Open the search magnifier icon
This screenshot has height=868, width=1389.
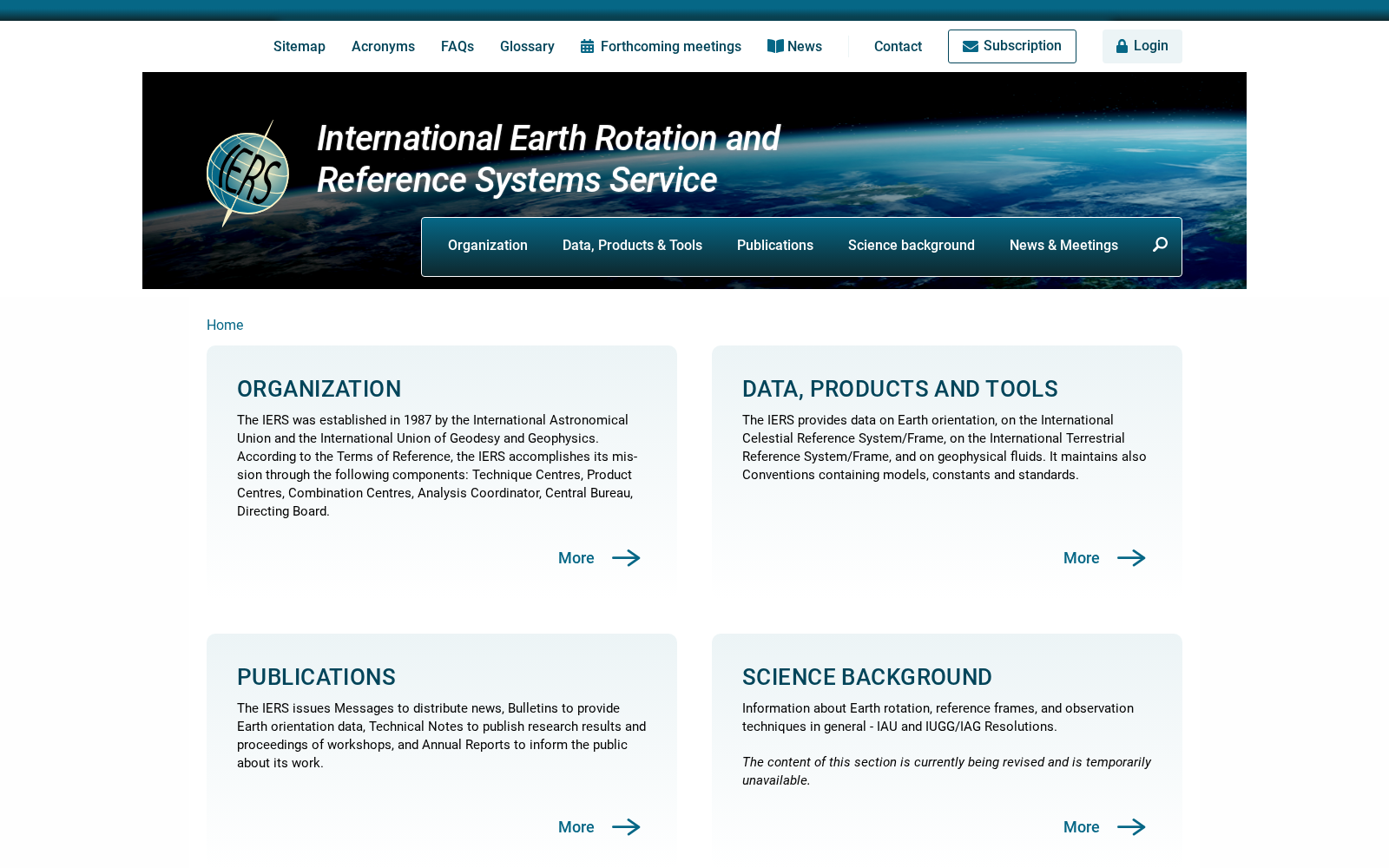point(1160,245)
